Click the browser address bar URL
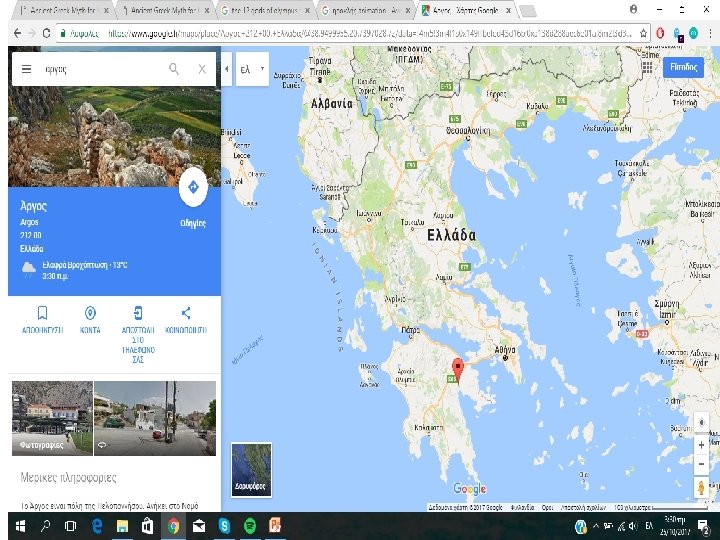Viewport: 720px width, 540px height. 370,33
